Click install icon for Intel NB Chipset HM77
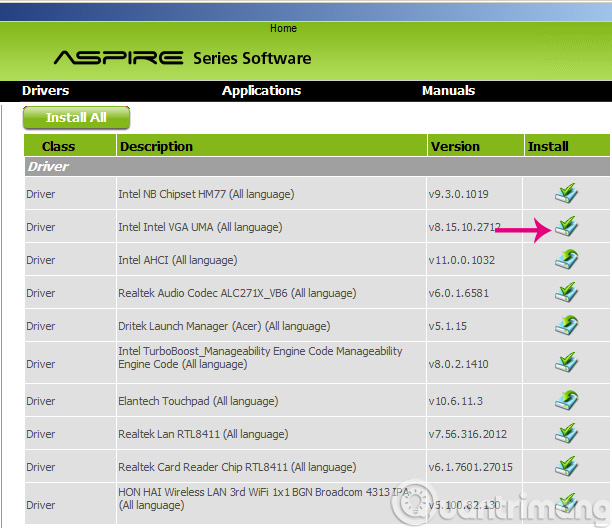This screenshot has width=612, height=528. [566, 193]
